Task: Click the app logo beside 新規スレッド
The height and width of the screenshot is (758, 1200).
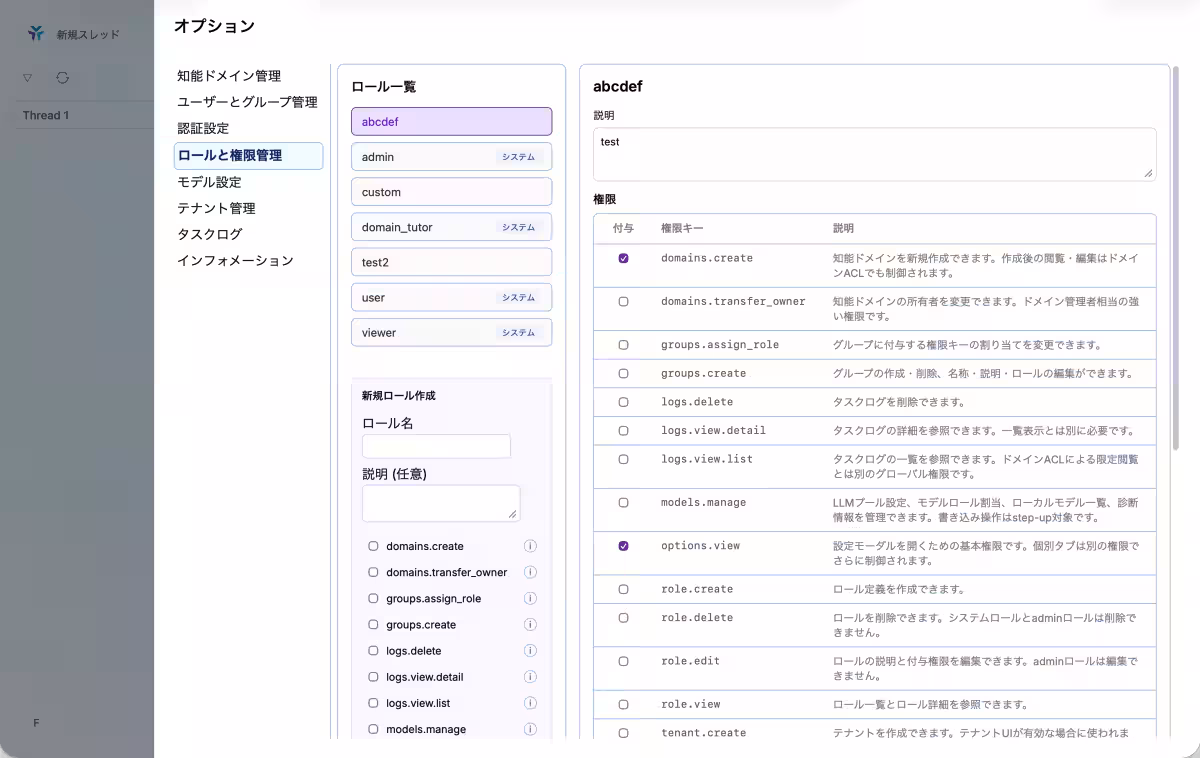Action: point(36,34)
